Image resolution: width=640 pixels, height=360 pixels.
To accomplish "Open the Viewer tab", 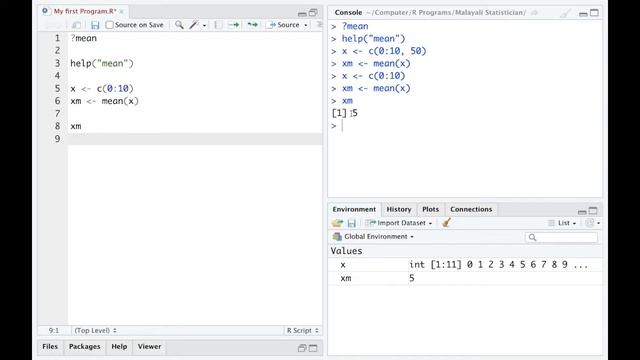I will click(x=149, y=347).
